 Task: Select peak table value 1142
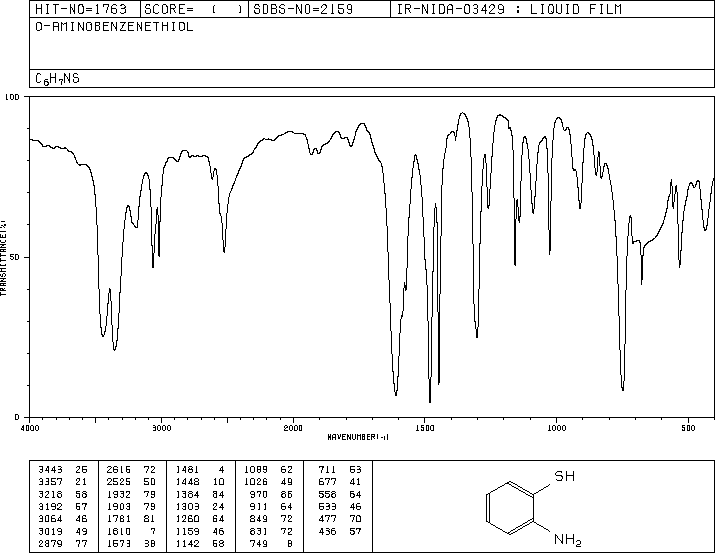tap(187, 544)
